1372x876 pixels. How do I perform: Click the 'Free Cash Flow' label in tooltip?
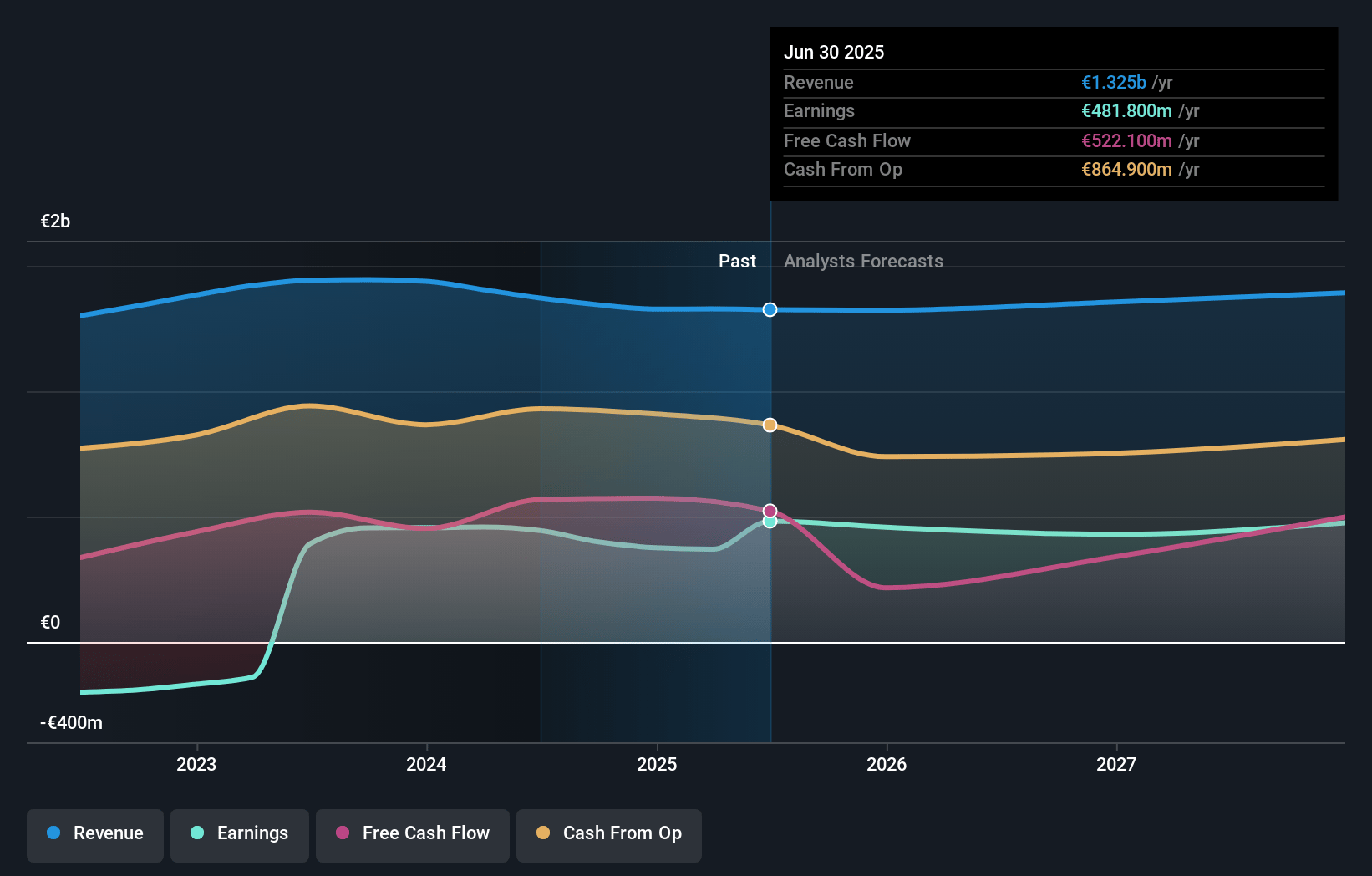(x=846, y=140)
